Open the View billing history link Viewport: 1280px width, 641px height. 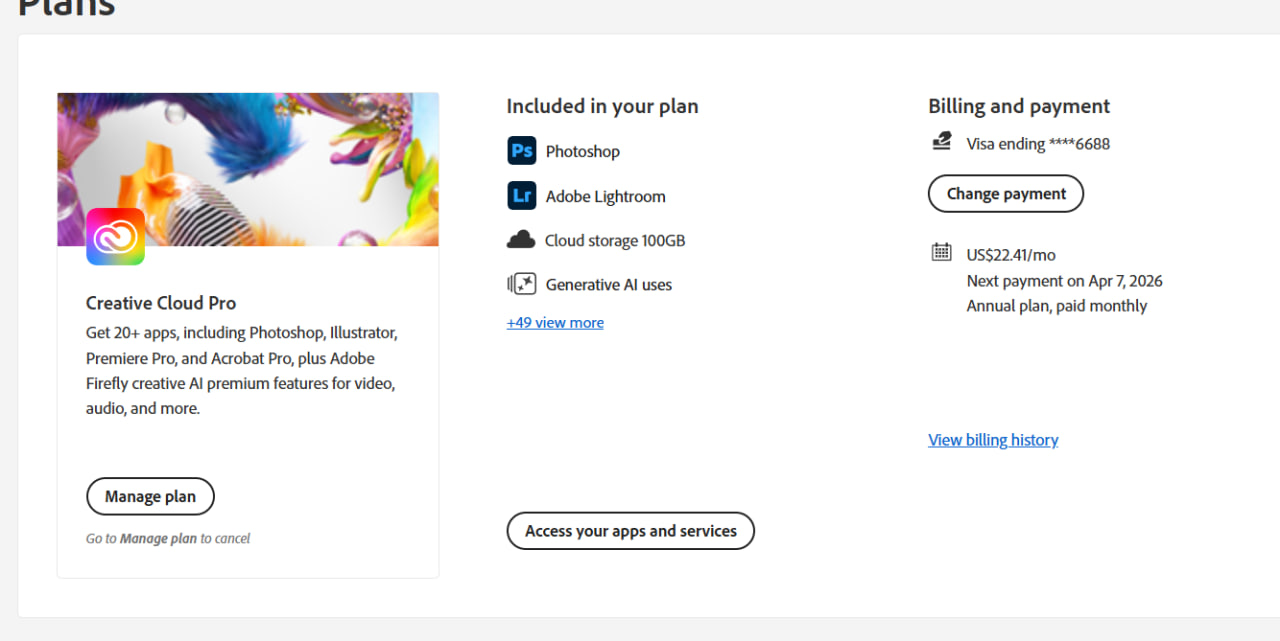pos(993,440)
